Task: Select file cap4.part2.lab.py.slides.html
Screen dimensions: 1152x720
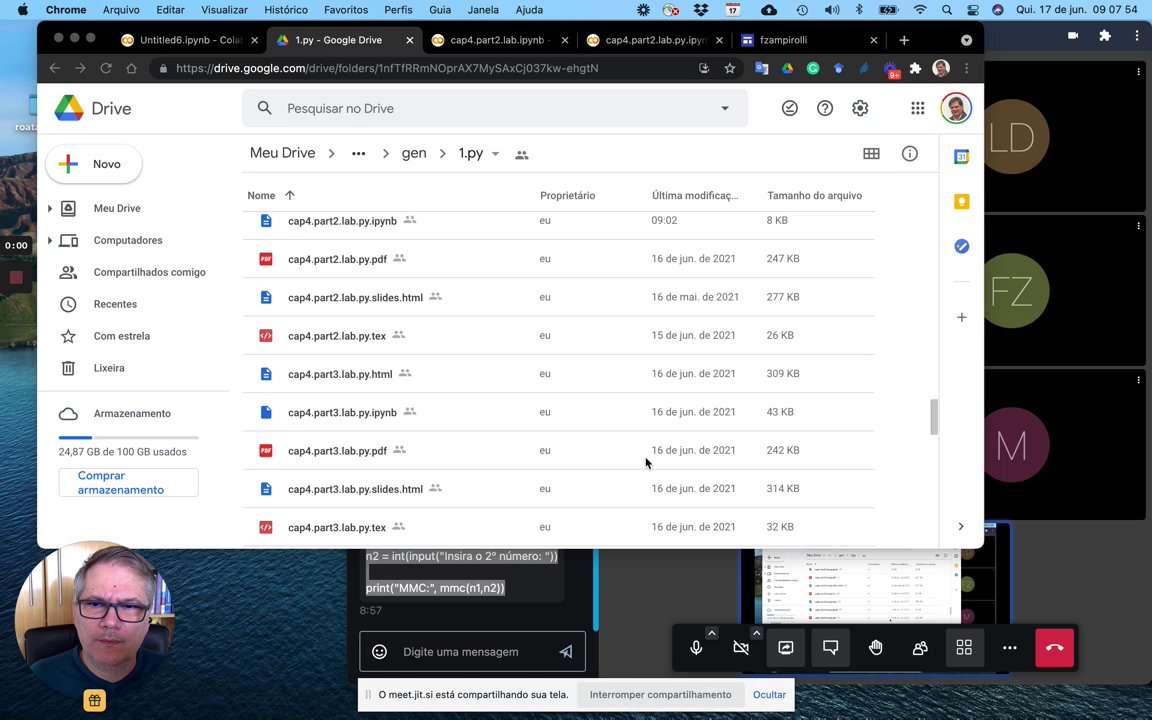Action: point(558,297)
